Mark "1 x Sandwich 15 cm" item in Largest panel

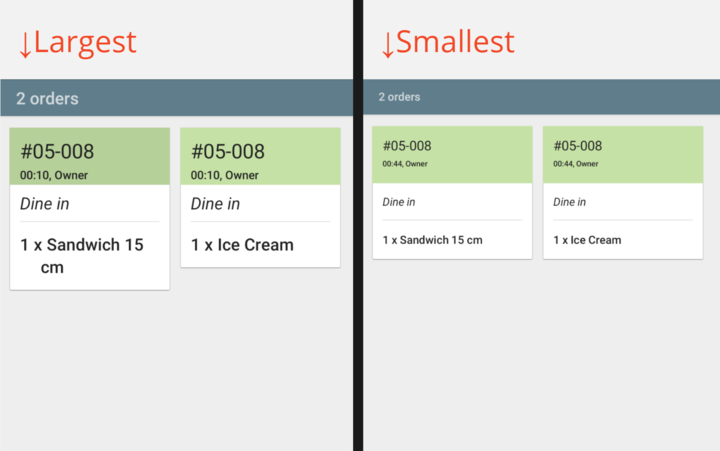point(82,255)
